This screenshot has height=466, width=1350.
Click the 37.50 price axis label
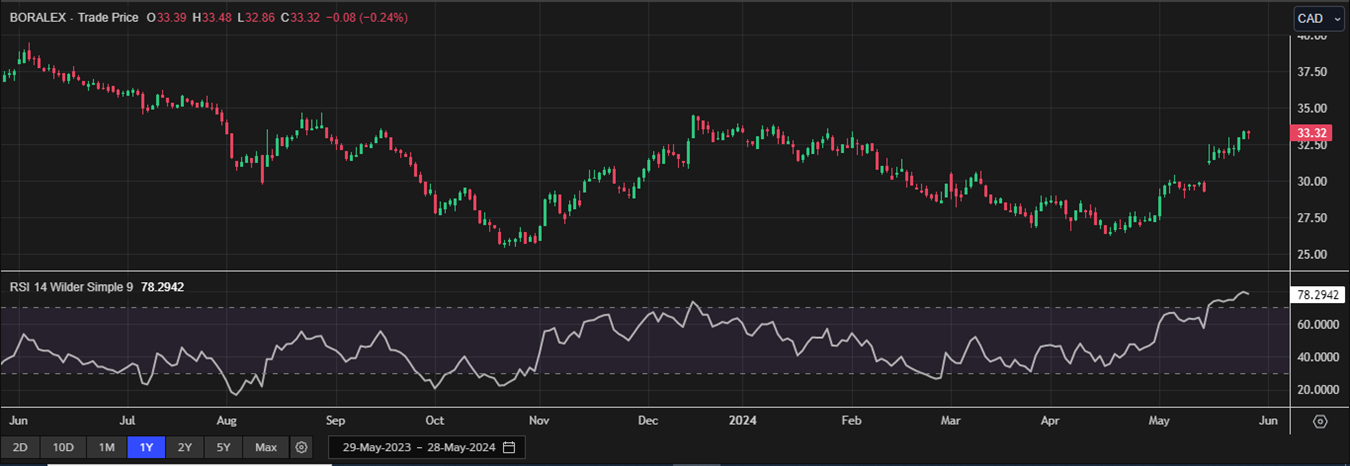pos(1311,72)
